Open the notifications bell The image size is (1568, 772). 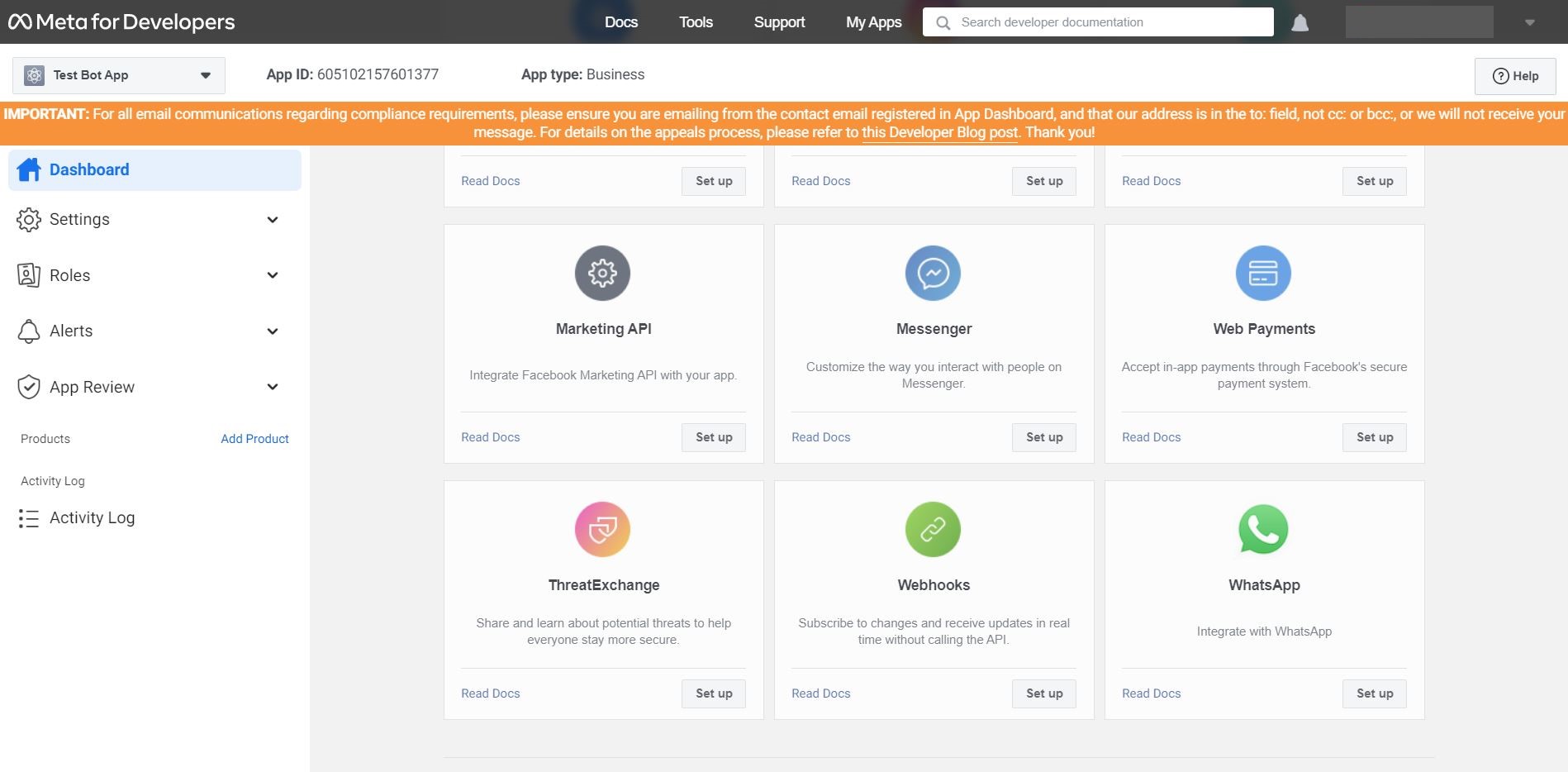(x=1300, y=22)
